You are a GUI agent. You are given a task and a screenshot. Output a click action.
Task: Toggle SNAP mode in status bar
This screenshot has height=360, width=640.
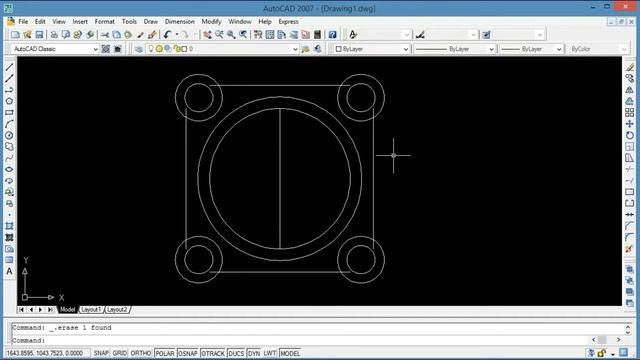point(101,353)
